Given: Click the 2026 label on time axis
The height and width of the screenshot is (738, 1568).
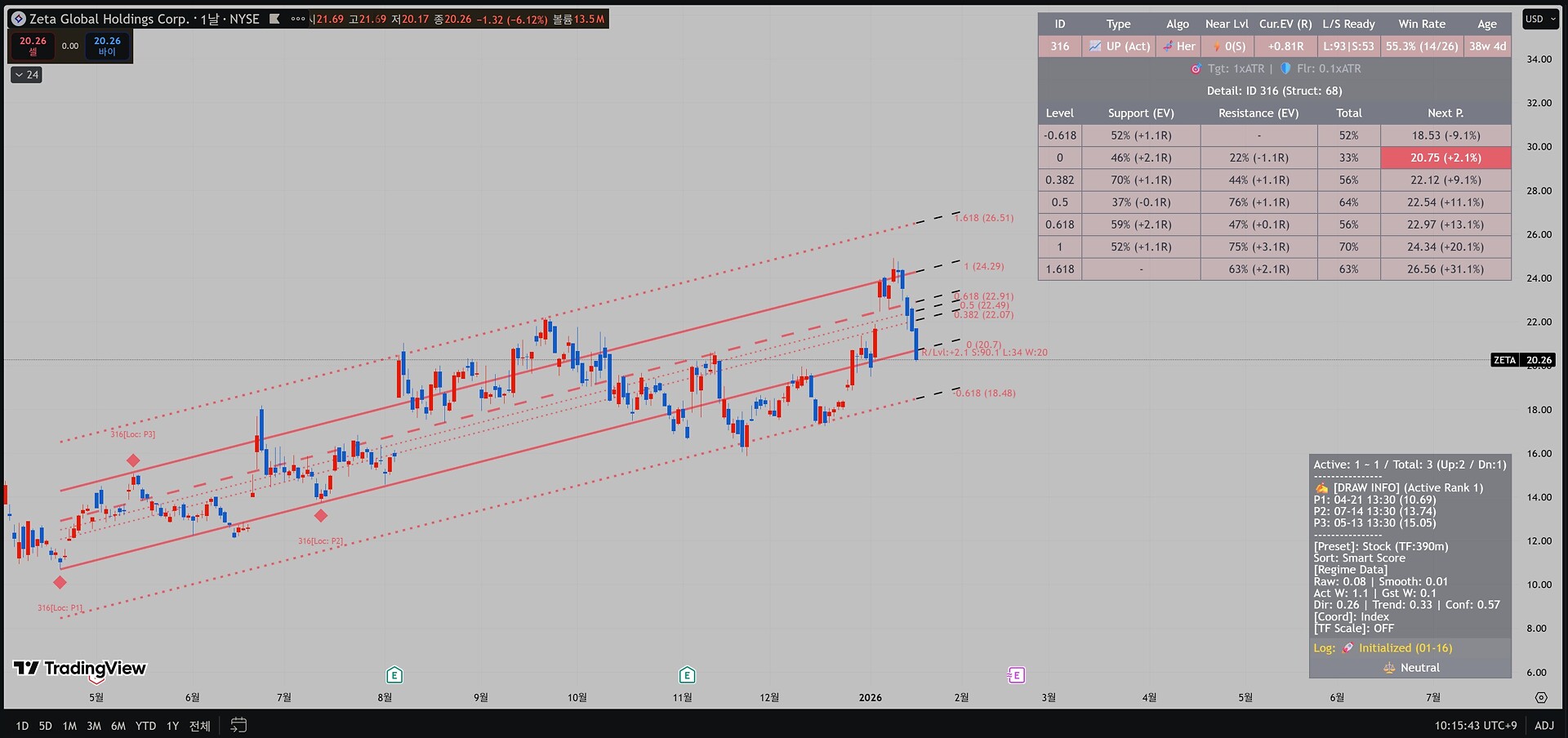Looking at the screenshot, I should pyautogui.click(x=871, y=697).
